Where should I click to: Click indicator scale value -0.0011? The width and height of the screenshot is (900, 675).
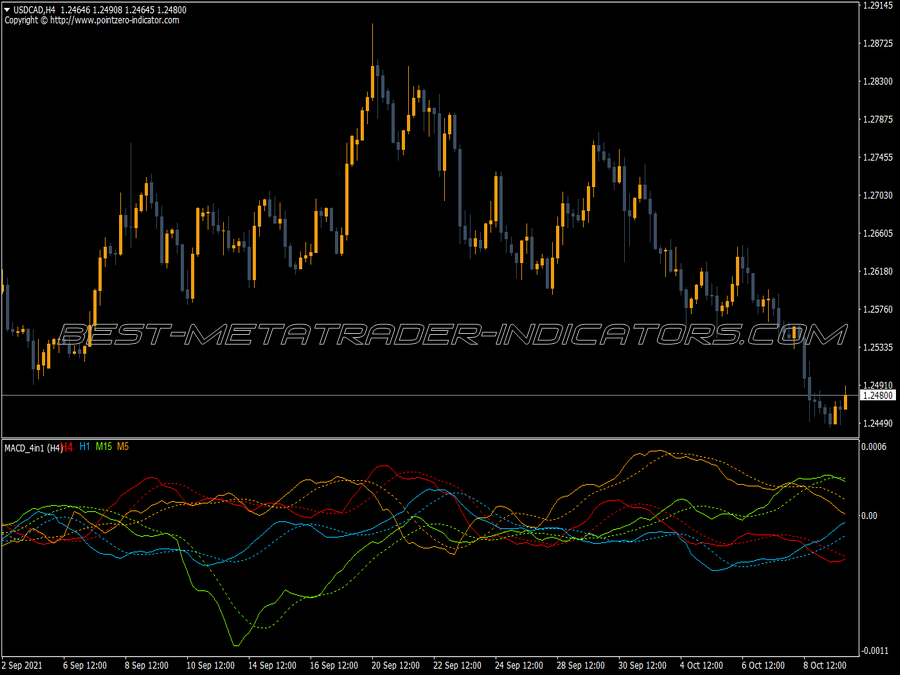click(x=875, y=650)
